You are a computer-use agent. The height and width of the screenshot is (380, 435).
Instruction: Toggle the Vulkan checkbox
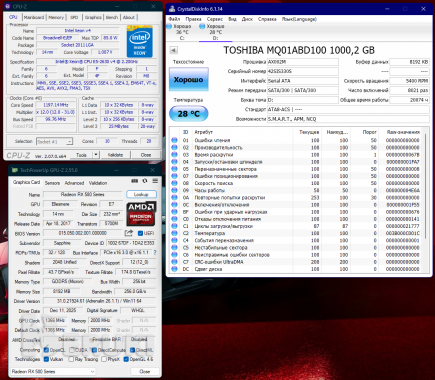pyautogui.click(x=46, y=359)
